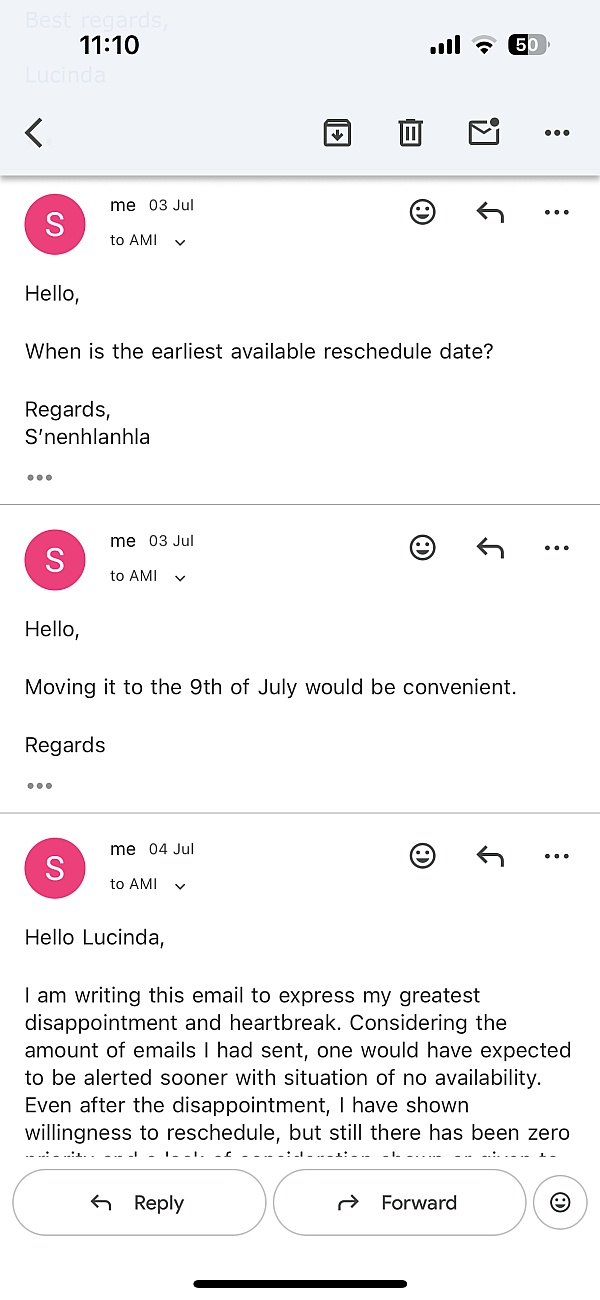The image size is (600, 1300).
Task: Archive this conversation with the archive icon
Action: click(337, 133)
